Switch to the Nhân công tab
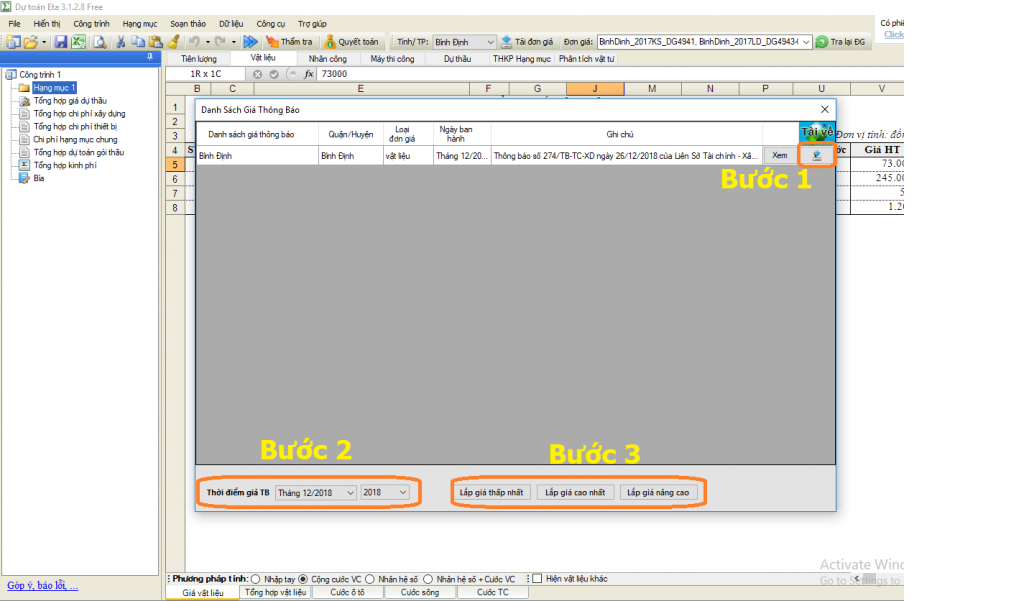1024x601 pixels. 328,59
